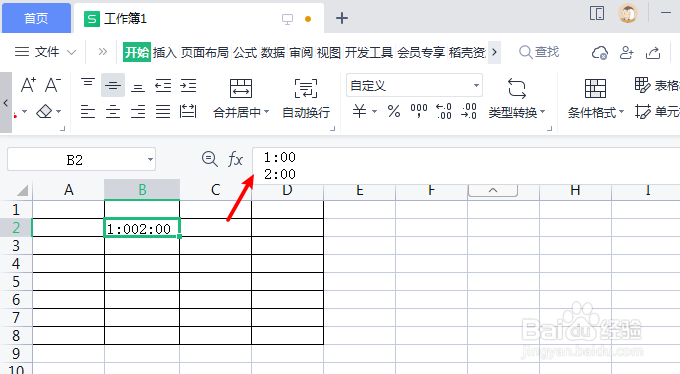Click the table style icon (表格)
The width and height of the screenshot is (680, 374).
click(642, 85)
